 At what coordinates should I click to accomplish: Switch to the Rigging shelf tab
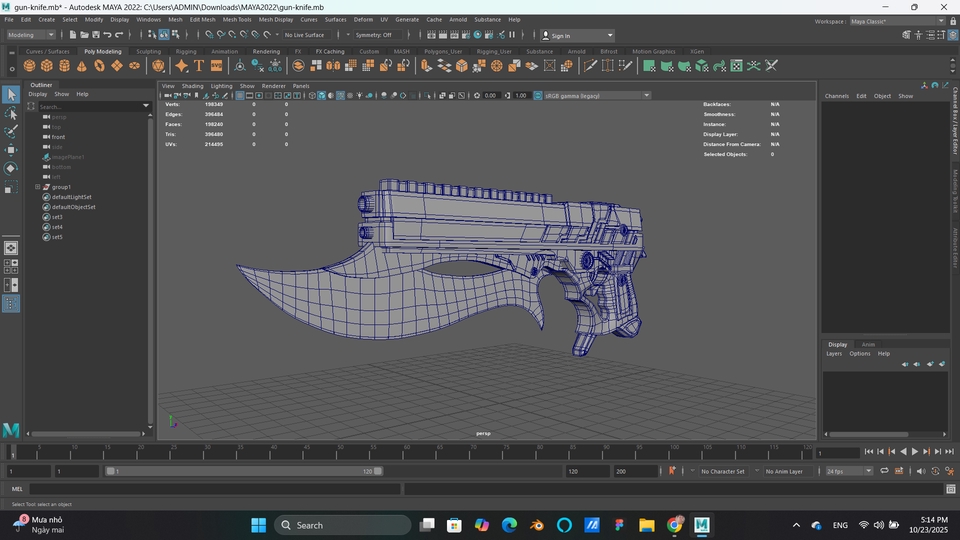tap(186, 51)
